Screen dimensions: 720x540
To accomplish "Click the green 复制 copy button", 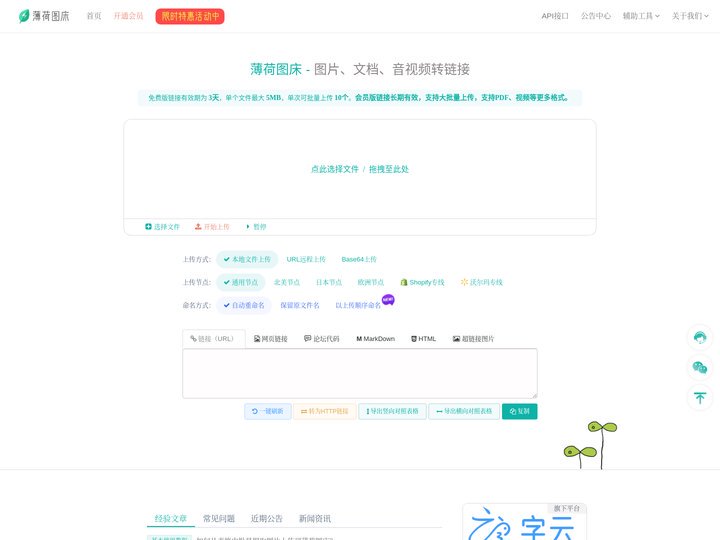I will (520, 411).
